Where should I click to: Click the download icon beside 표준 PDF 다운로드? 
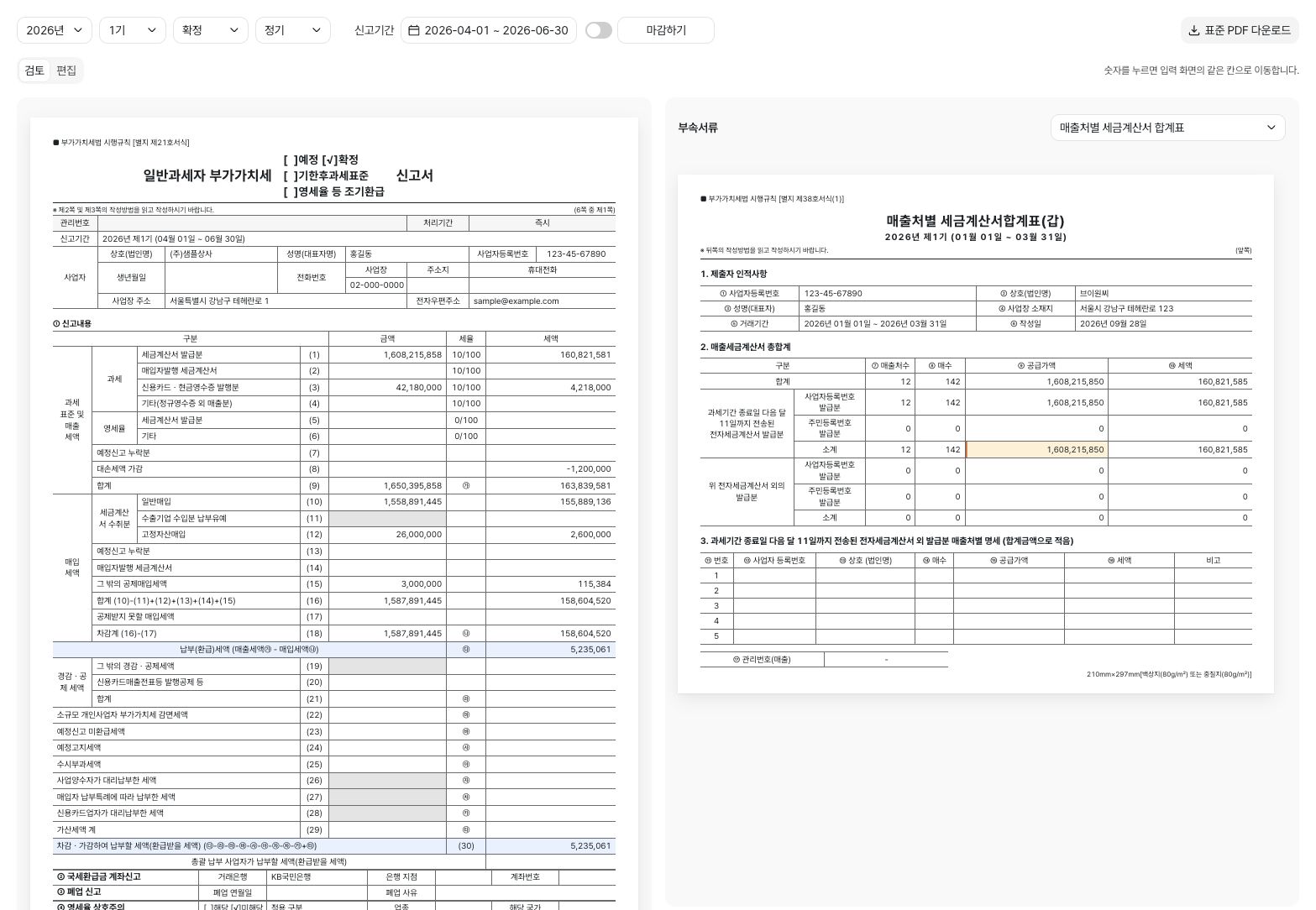click(1194, 30)
